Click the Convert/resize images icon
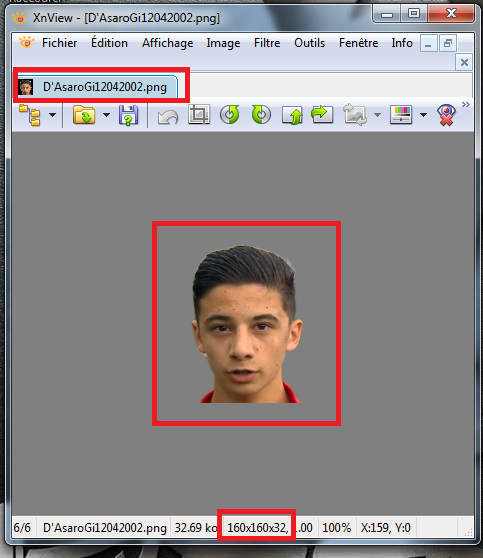Screen dimensions: 483x558 [355, 115]
